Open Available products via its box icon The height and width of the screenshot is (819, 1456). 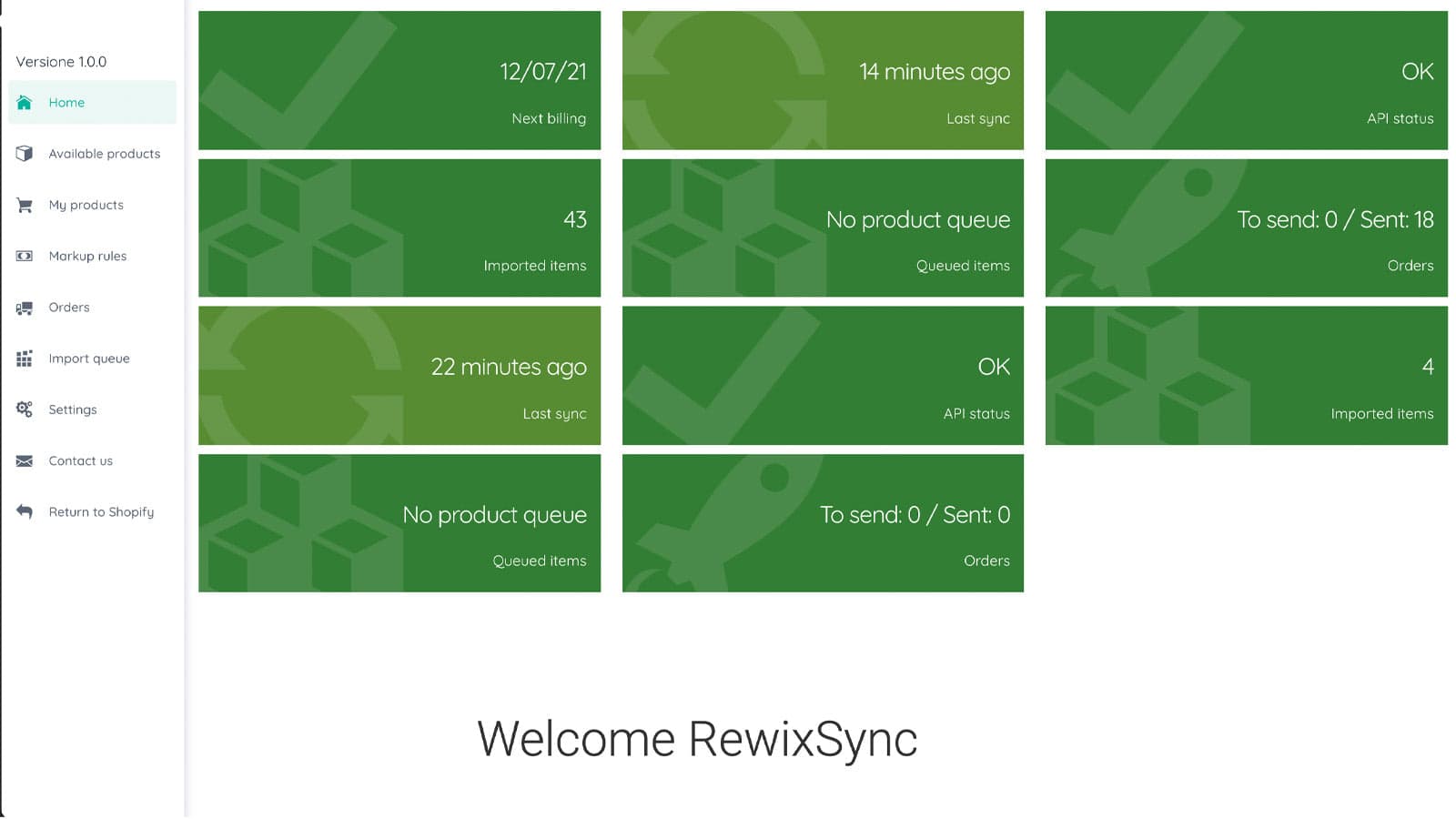(x=25, y=154)
